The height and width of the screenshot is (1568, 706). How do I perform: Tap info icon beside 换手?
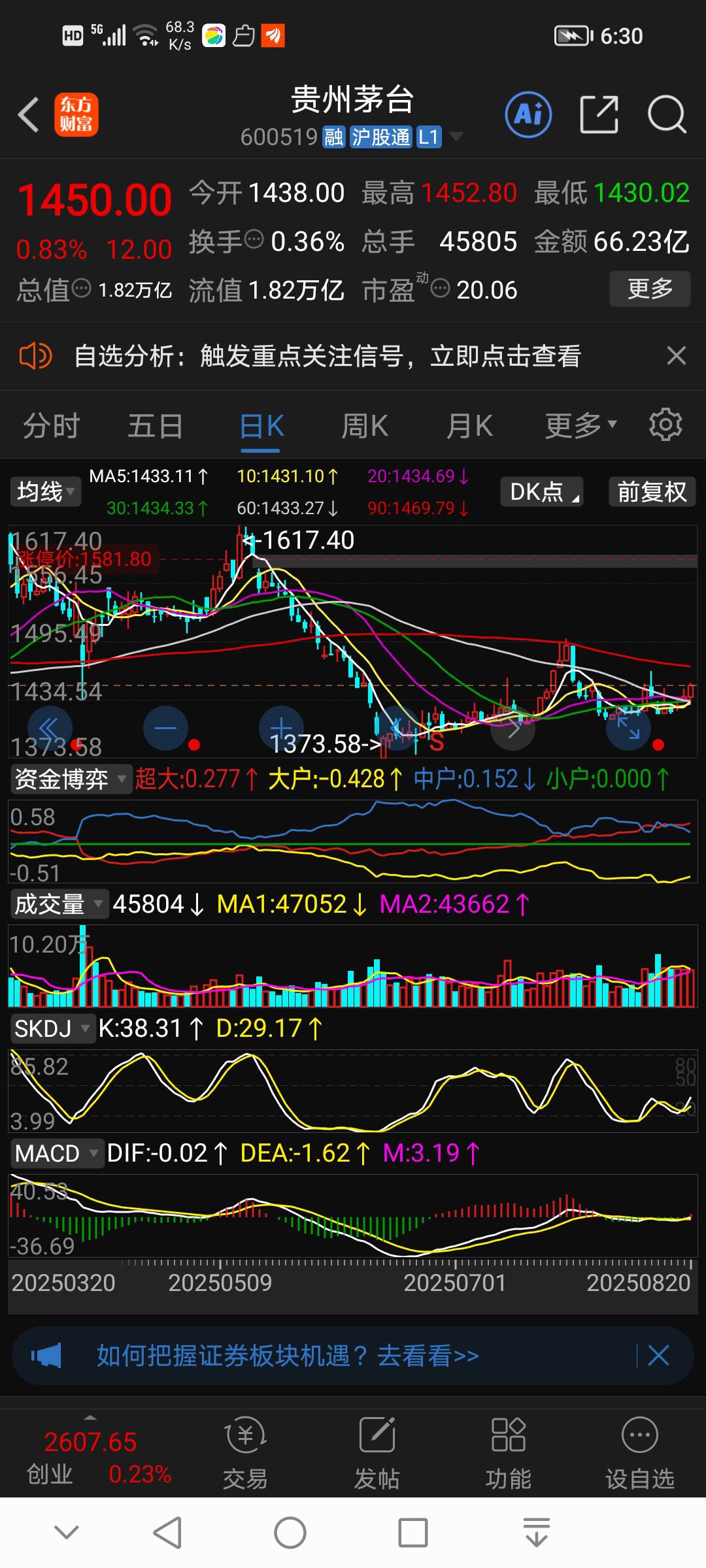coord(254,240)
